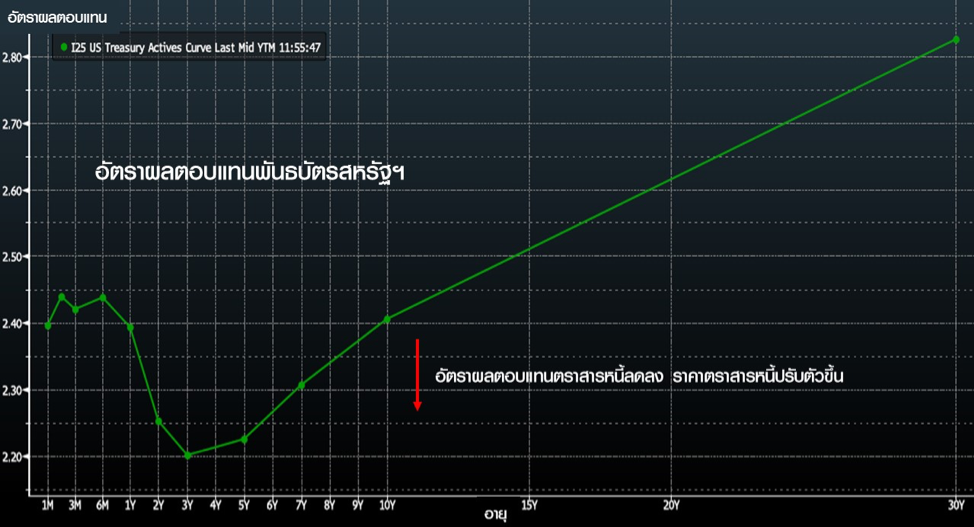Click the 1Y data point marker
Image resolution: width=974 pixels, height=527 pixels.
(130, 327)
